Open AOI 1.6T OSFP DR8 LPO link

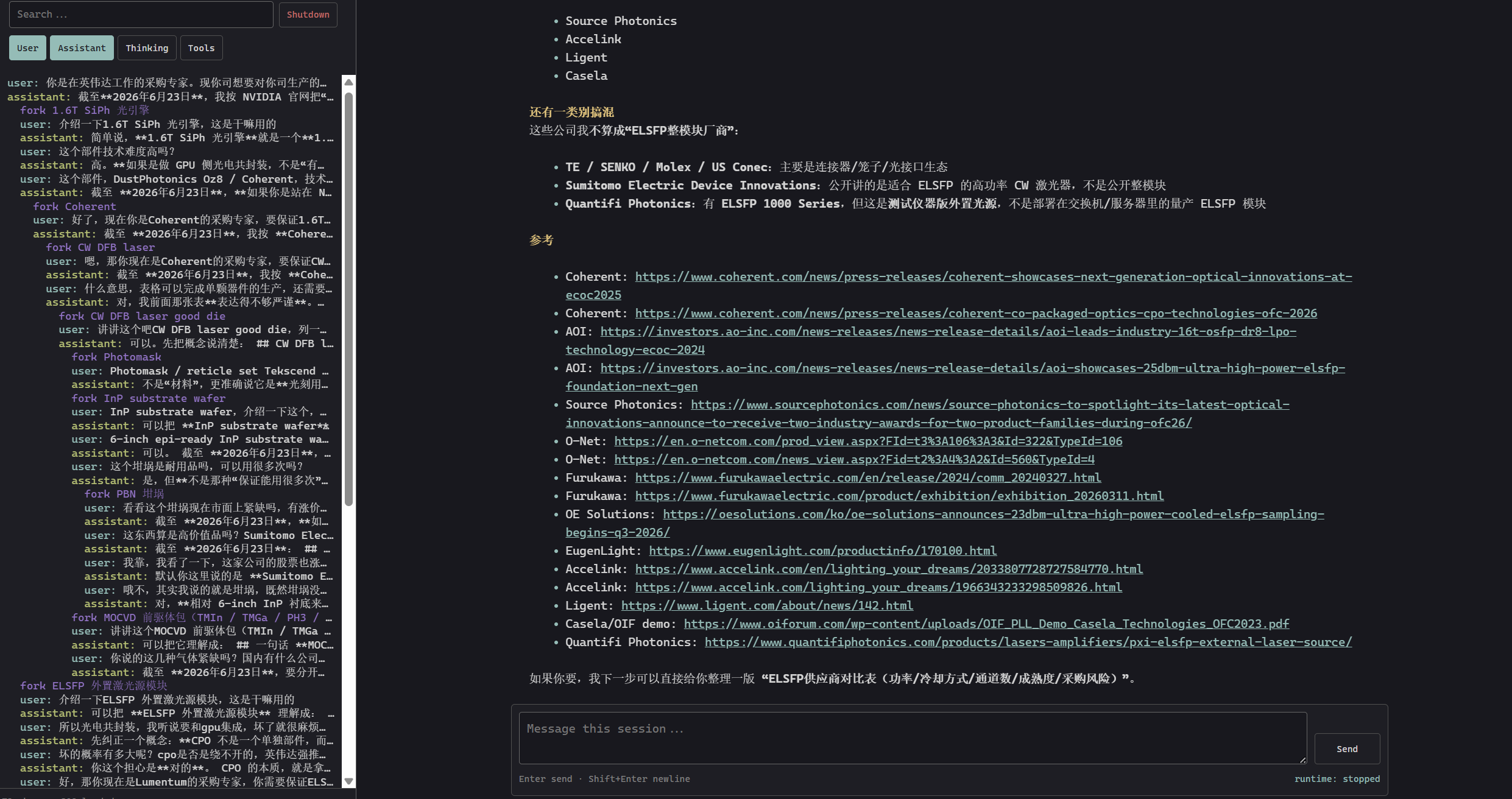click(949, 331)
